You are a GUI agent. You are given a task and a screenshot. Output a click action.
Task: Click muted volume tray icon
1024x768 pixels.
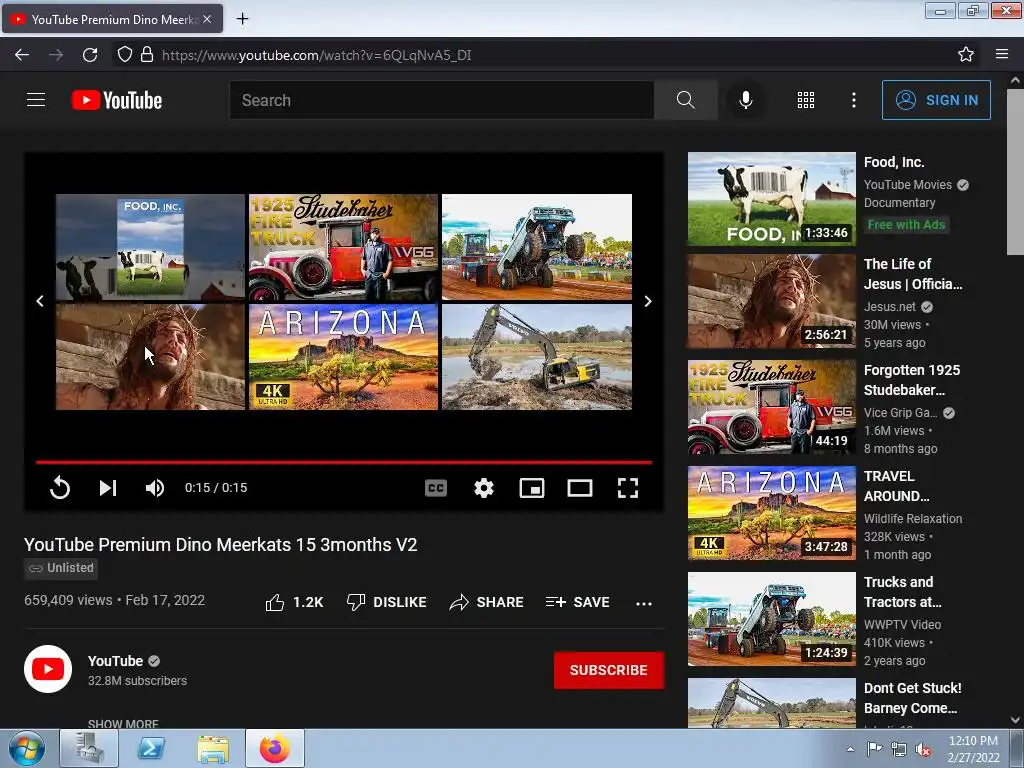(923, 749)
